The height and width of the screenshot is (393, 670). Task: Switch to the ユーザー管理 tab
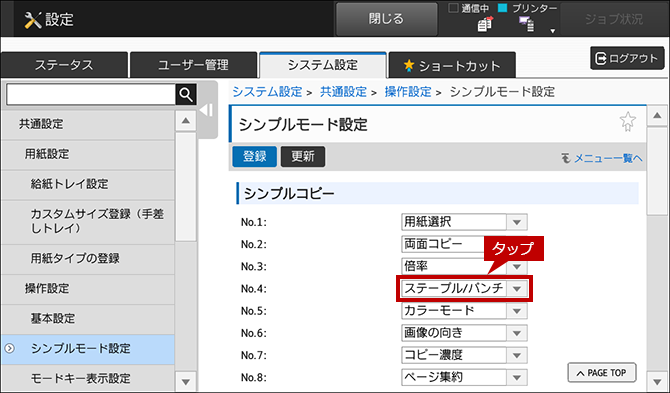click(193, 65)
